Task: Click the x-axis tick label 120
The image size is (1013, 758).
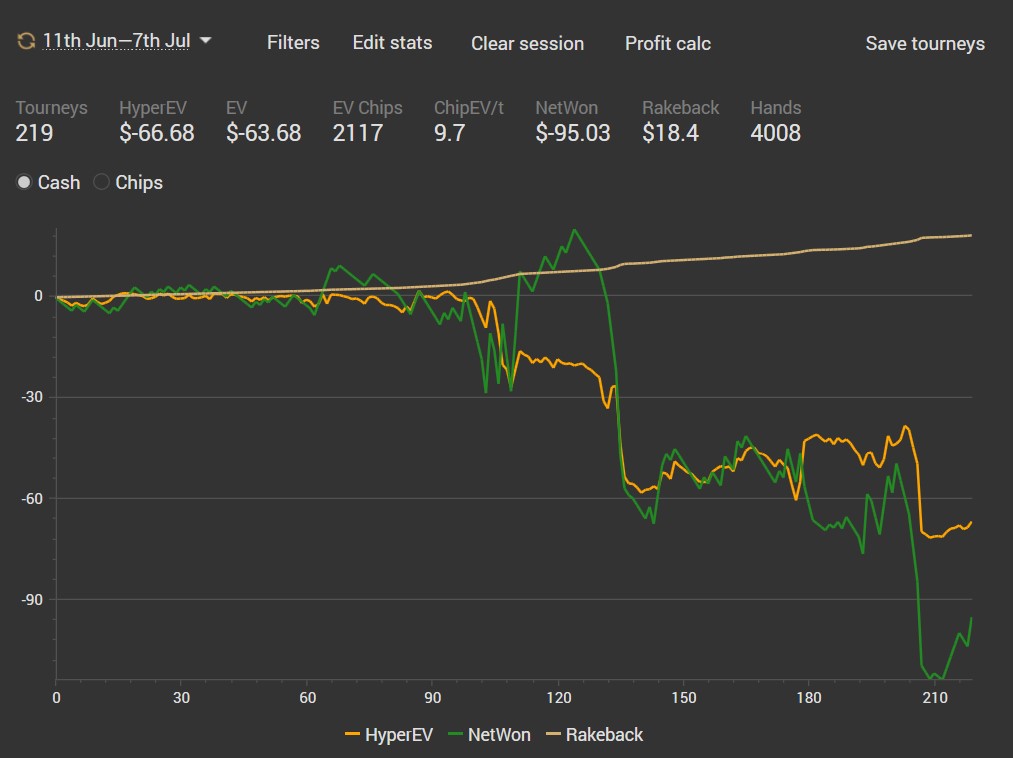Action: pyautogui.click(x=559, y=698)
